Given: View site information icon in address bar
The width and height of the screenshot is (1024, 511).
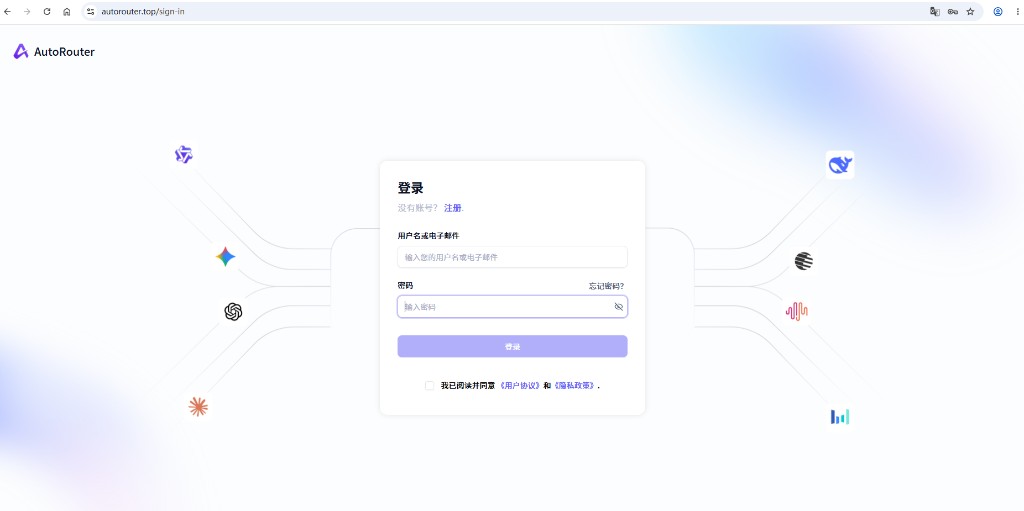Looking at the screenshot, I should (91, 12).
